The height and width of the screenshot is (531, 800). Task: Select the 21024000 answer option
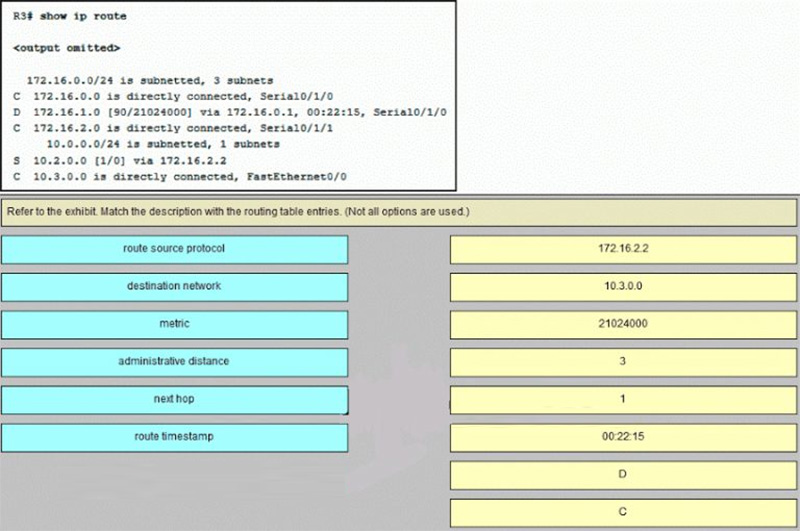coord(623,324)
